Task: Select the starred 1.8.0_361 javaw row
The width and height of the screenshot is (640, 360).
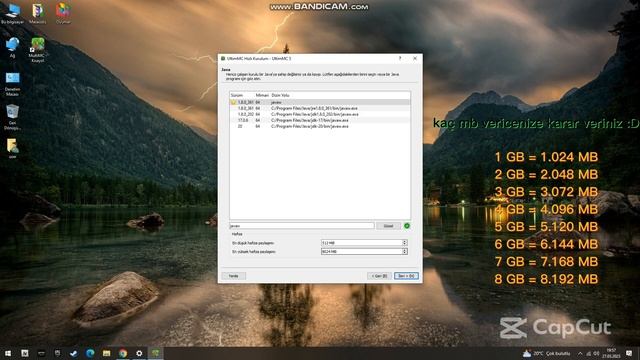Action: (x=320, y=102)
